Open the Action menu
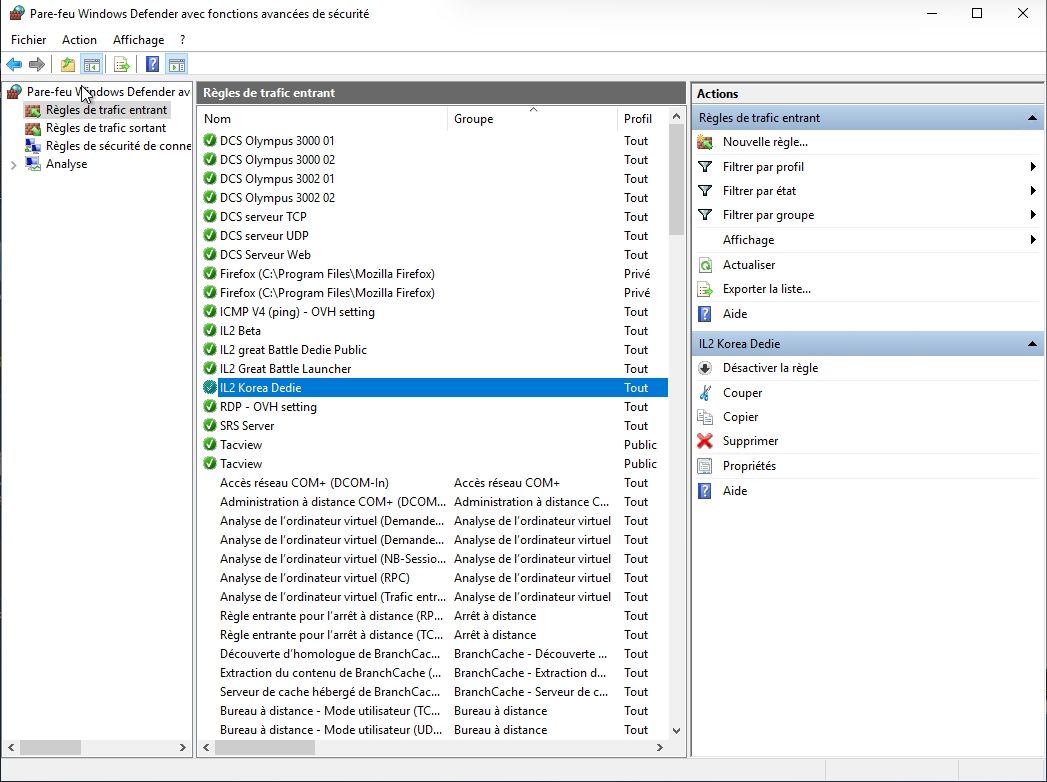The width and height of the screenshot is (1047, 782). point(79,40)
